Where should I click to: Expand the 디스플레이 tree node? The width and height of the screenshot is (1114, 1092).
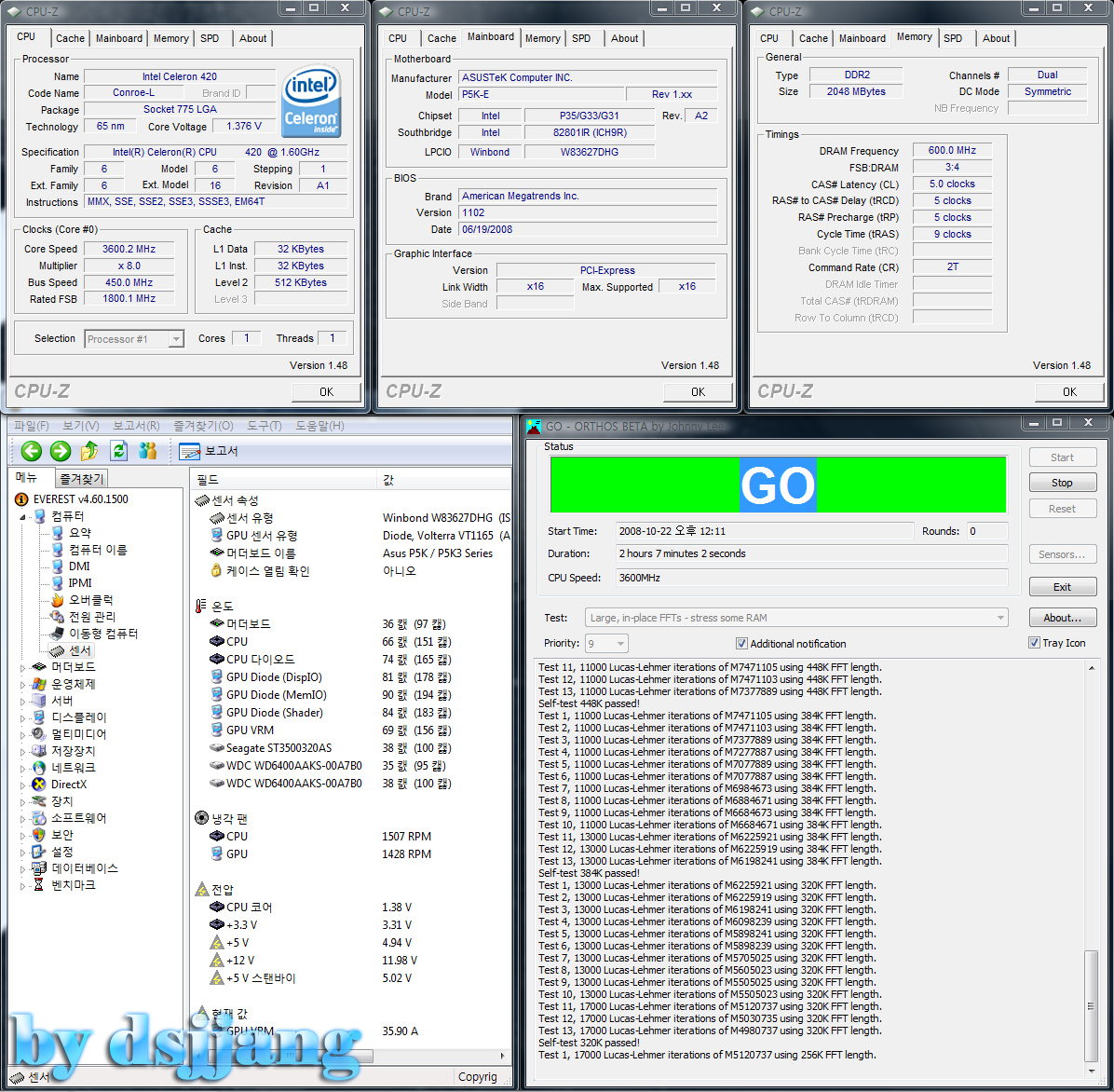coord(22,717)
